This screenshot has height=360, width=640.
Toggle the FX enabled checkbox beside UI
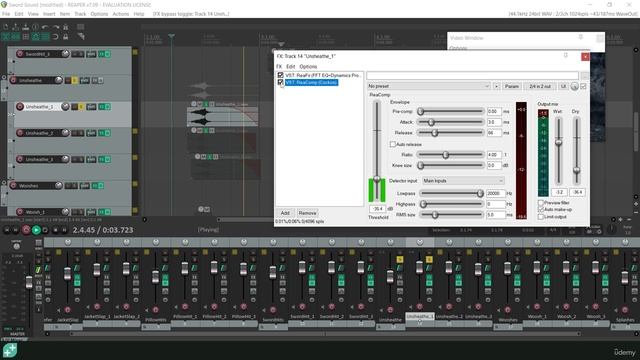pyautogui.click(x=583, y=86)
